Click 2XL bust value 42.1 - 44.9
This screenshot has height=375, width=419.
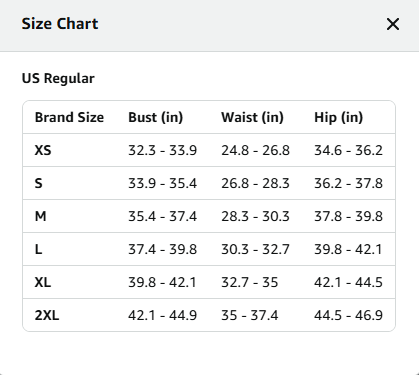(163, 315)
